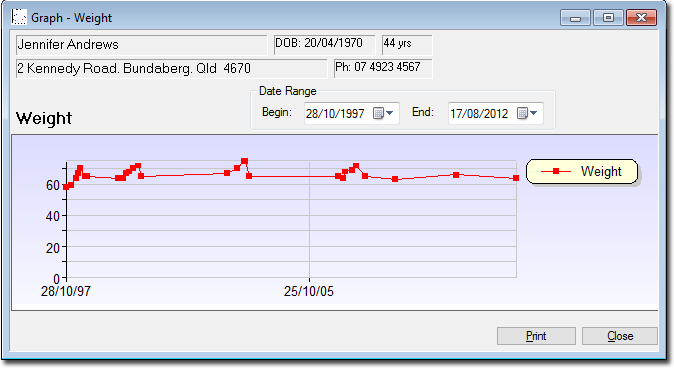Select the End date text 17/08/2012
The height and width of the screenshot is (368, 674).
(x=479, y=113)
